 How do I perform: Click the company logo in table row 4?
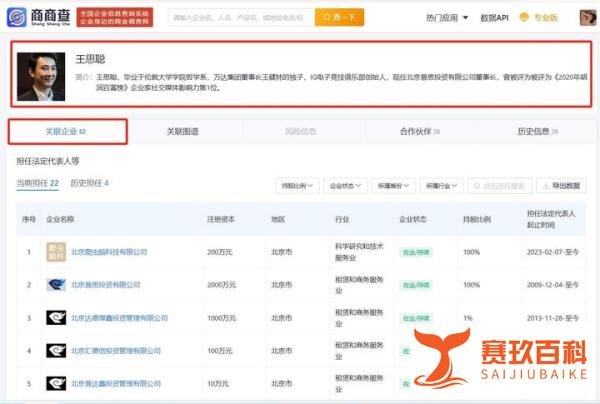(x=56, y=350)
